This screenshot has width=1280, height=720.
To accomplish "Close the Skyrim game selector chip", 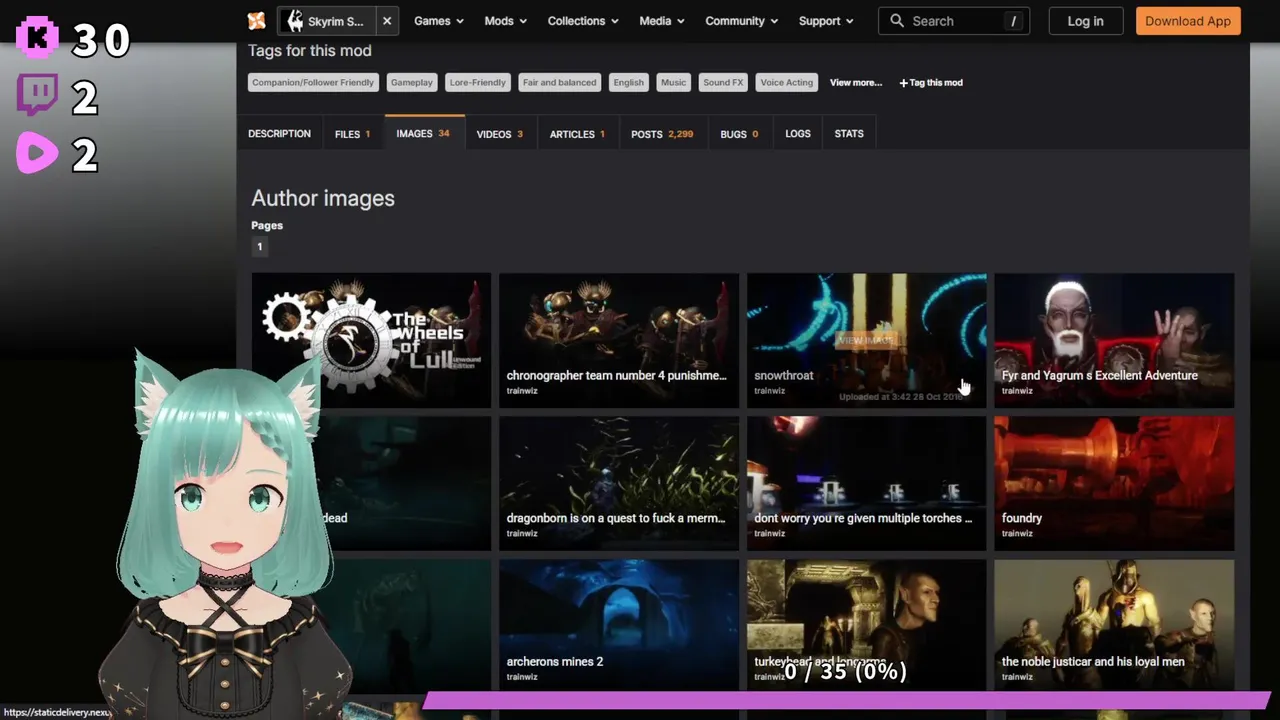I will [387, 21].
